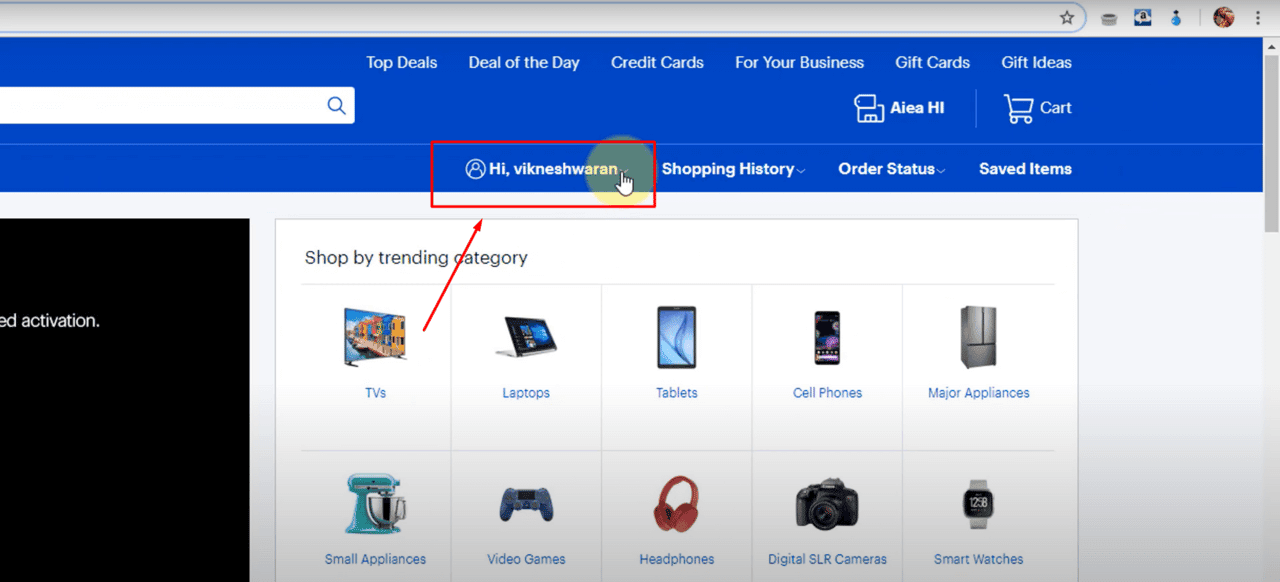
Task: Open Deal of the Day
Action: 524,62
